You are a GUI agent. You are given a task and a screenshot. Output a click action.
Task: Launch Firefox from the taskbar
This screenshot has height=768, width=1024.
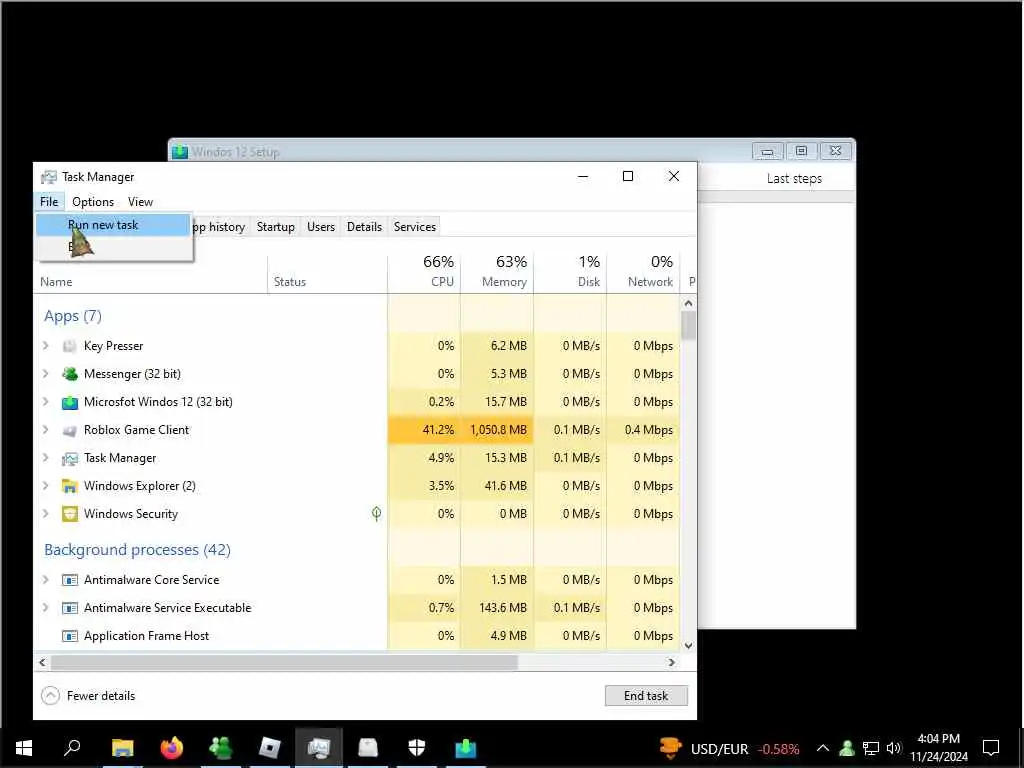[172, 748]
